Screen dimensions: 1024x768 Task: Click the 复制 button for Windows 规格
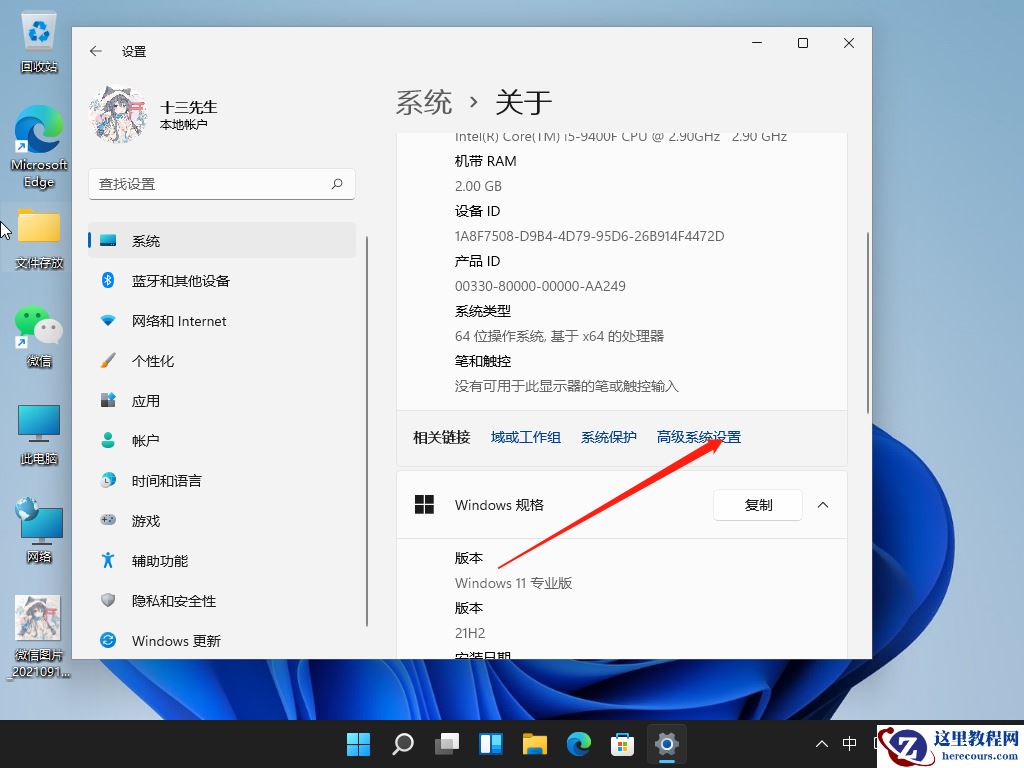[757, 505]
